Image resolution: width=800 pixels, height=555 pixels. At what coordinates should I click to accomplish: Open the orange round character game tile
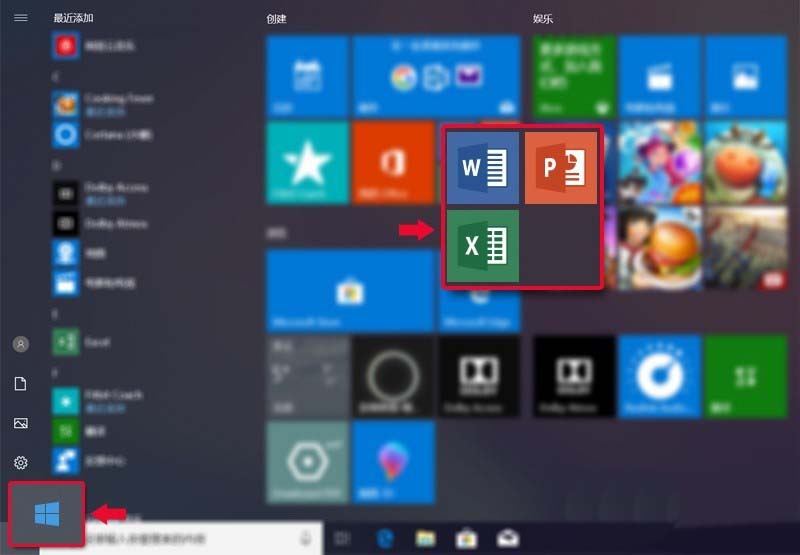point(746,163)
